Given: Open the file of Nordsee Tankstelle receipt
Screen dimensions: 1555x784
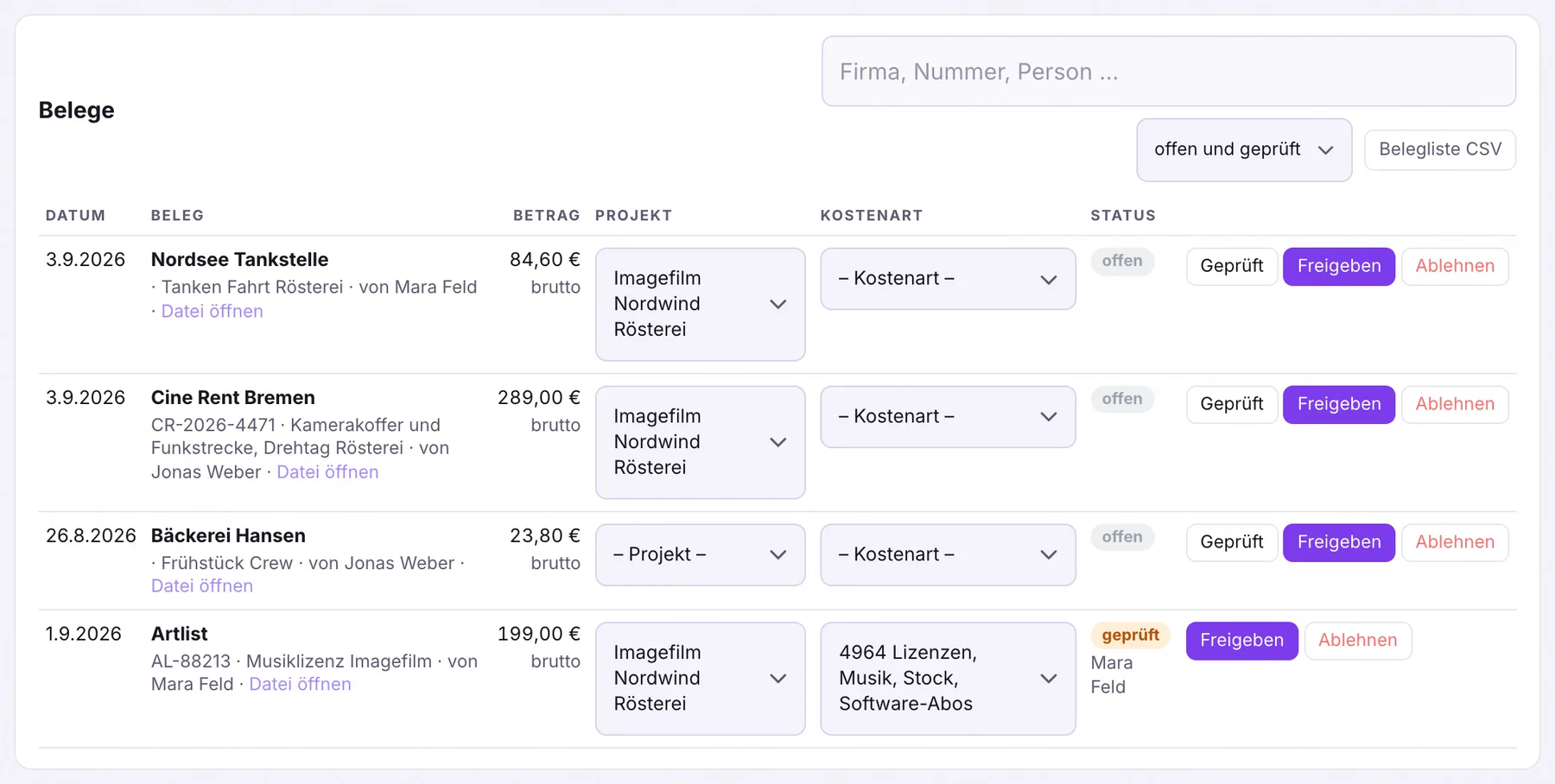Looking at the screenshot, I should pyautogui.click(x=213, y=312).
